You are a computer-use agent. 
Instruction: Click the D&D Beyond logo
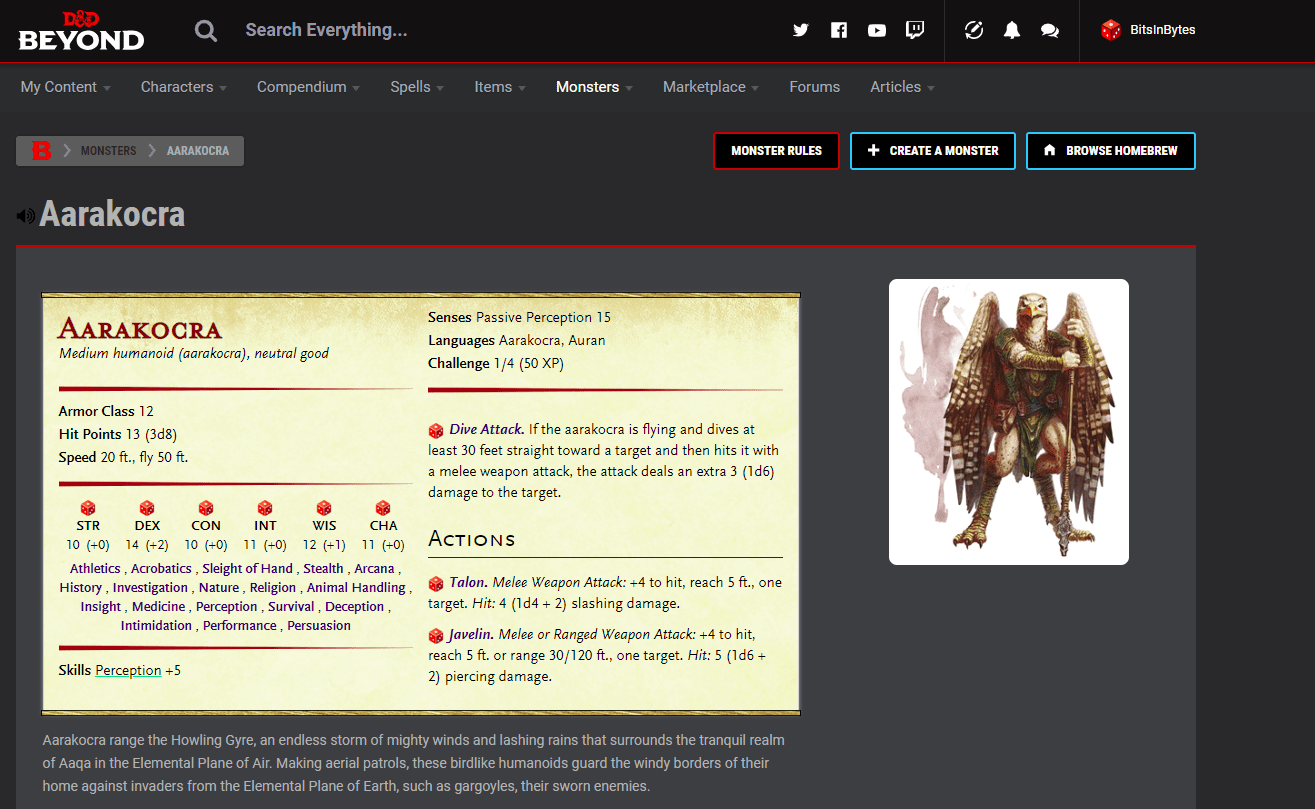click(80, 30)
